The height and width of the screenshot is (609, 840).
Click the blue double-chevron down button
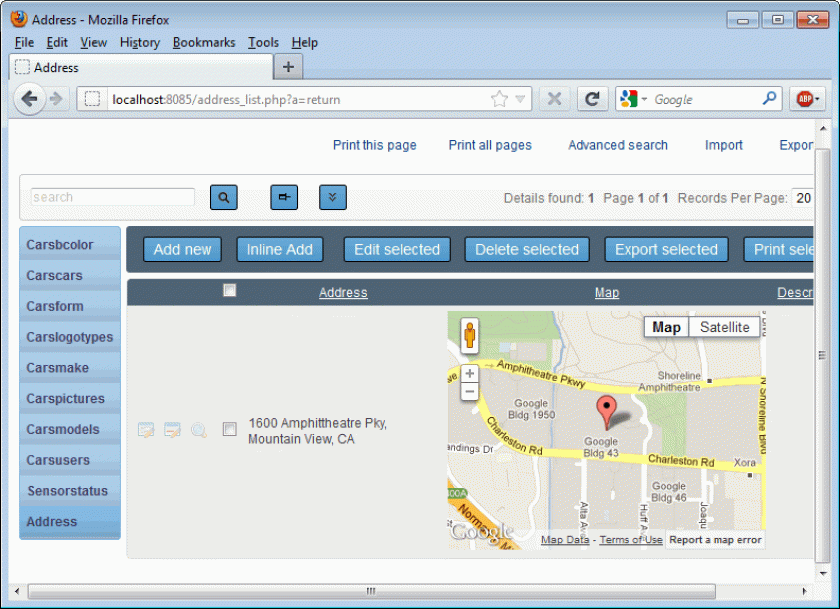click(x=333, y=197)
